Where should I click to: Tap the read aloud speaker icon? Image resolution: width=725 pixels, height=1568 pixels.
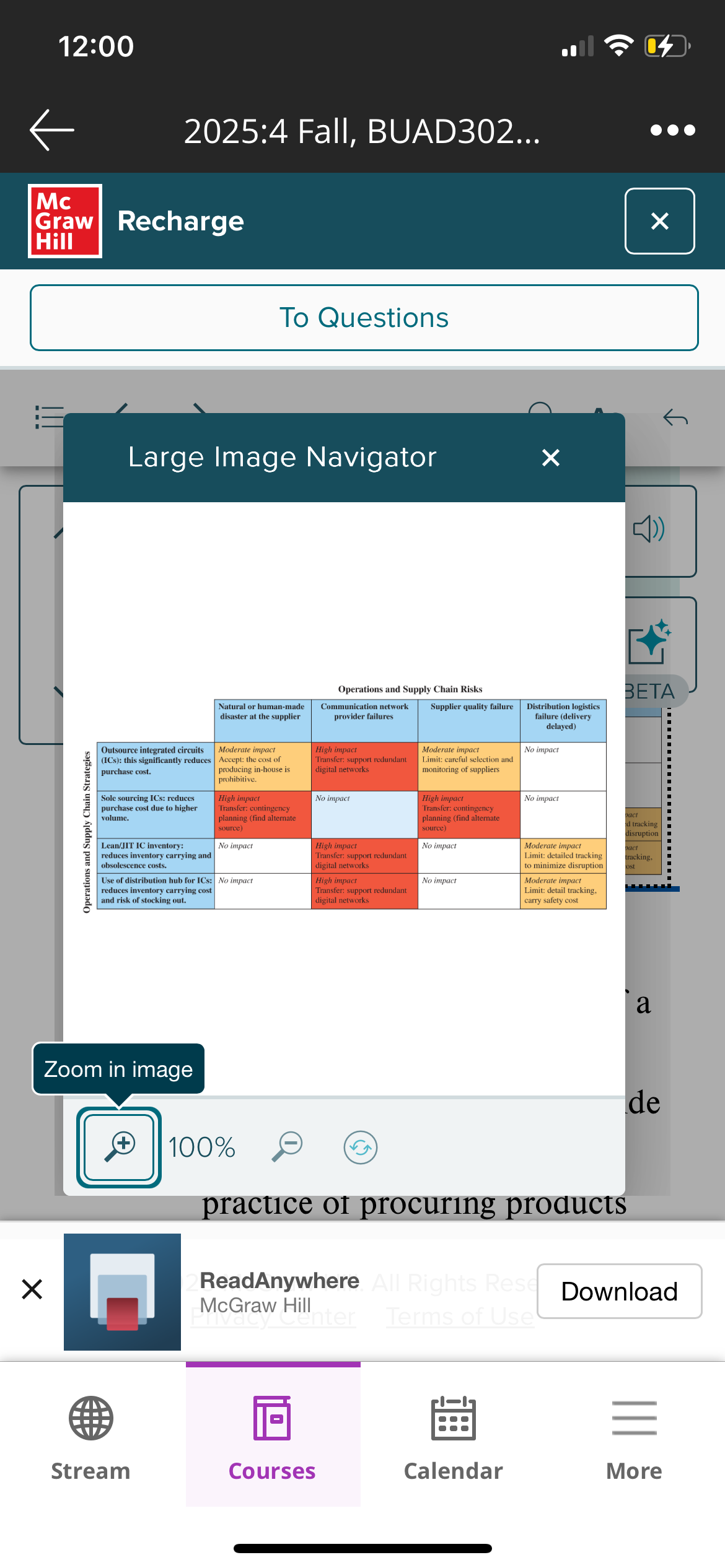649,529
